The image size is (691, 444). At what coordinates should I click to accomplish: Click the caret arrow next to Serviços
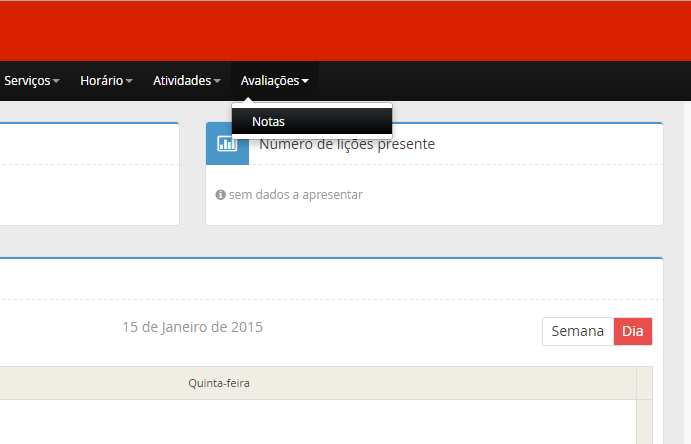coord(57,81)
